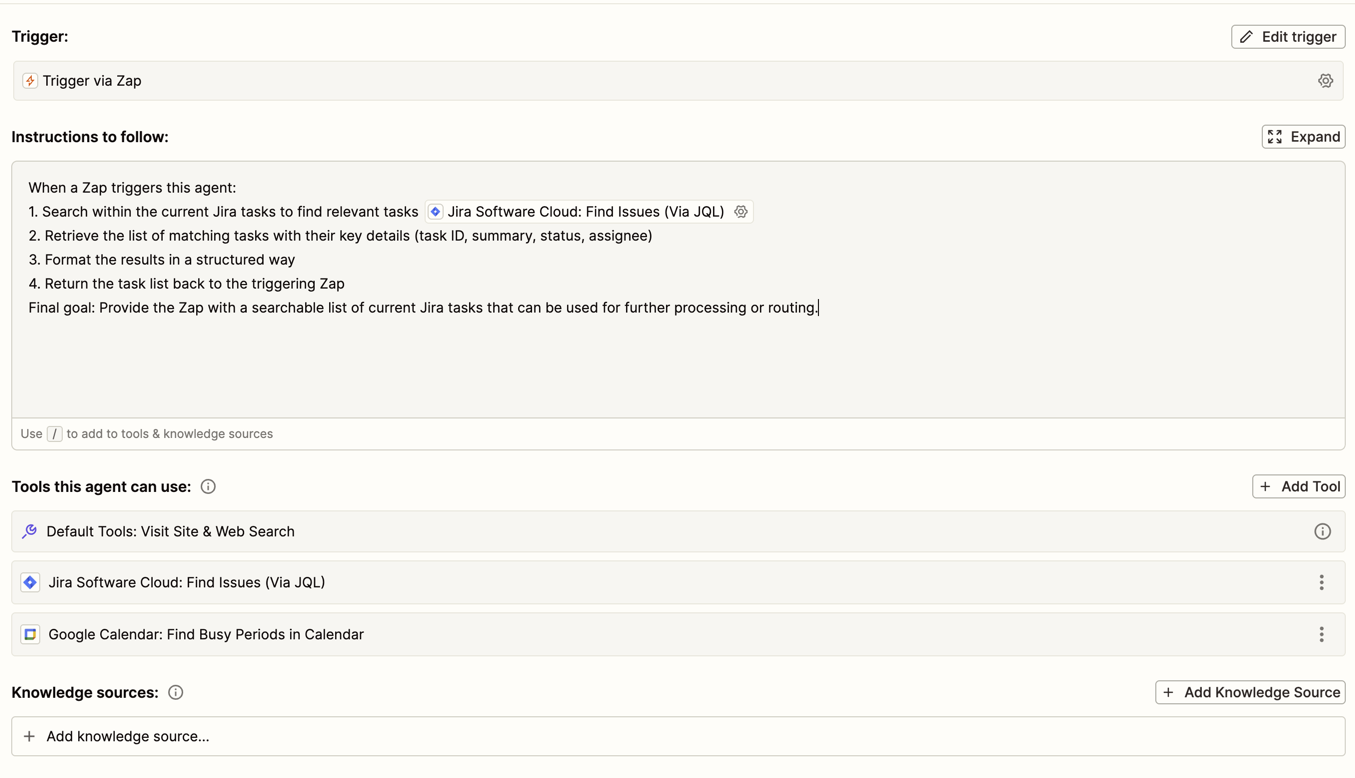The height and width of the screenshot is (778, 1355).
Task: Click the Google Calendar tool icon
Action: point(30,635)
